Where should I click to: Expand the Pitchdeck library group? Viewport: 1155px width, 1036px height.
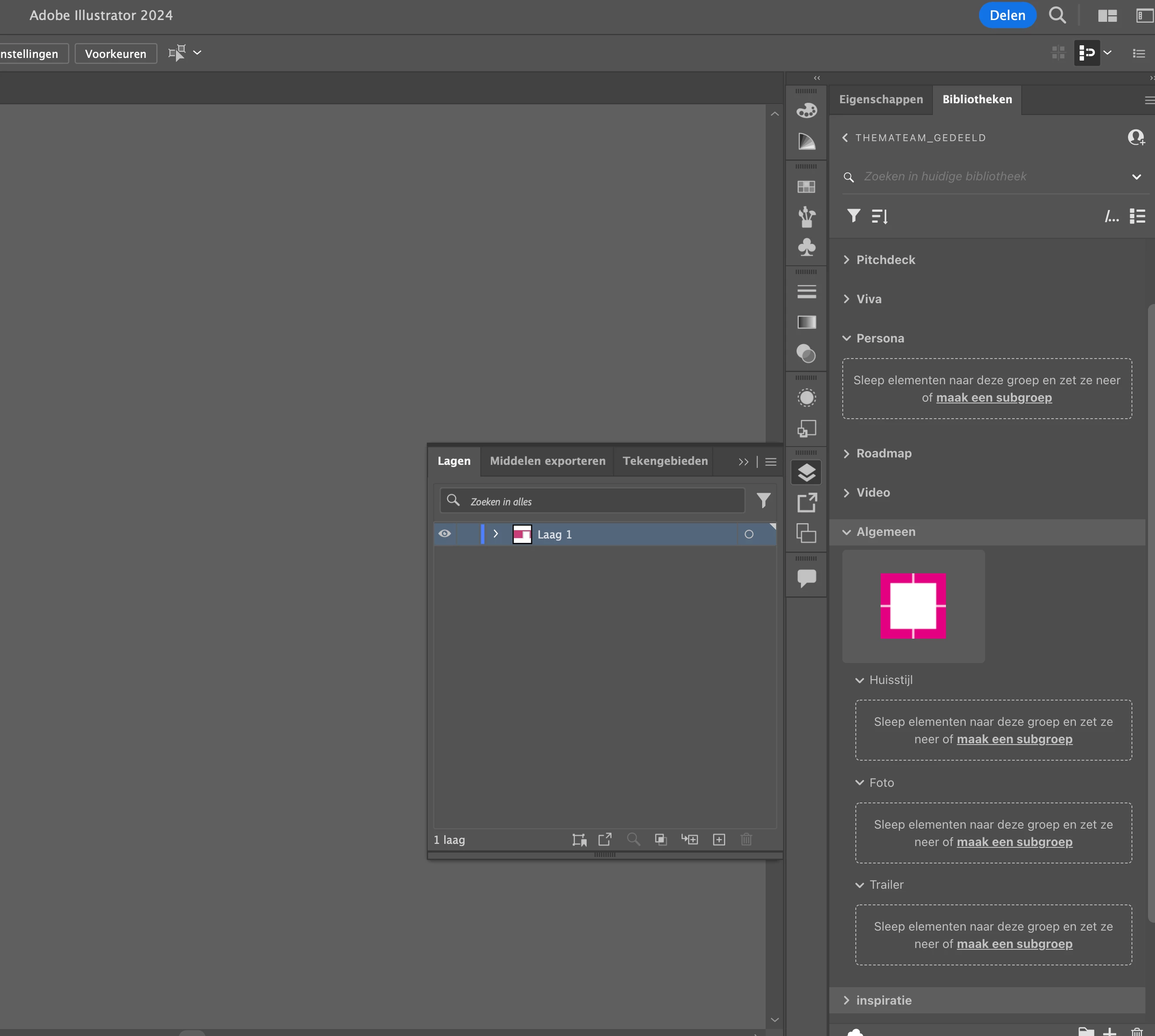point(847,260)
